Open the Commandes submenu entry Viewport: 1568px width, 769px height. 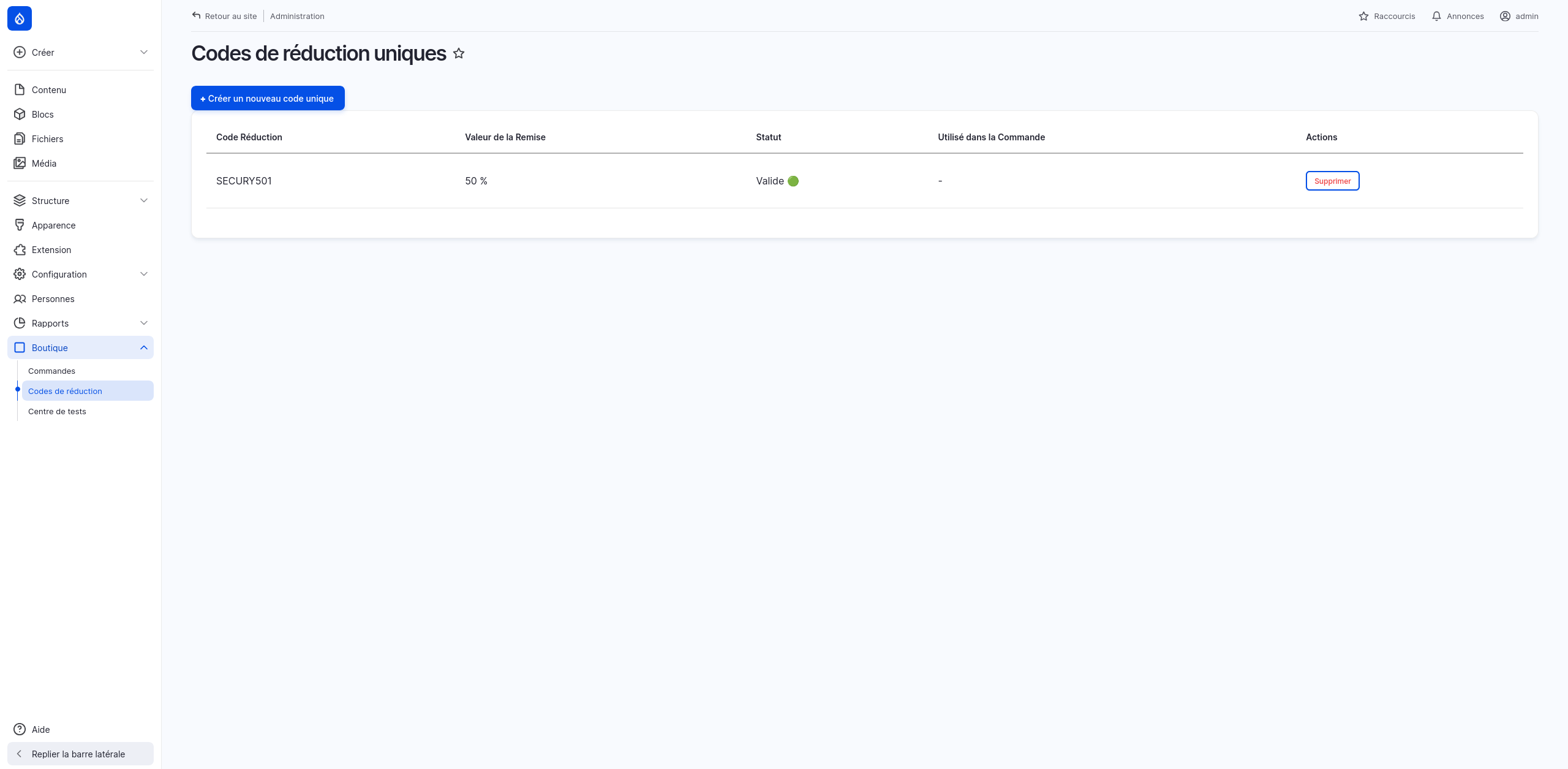pos(88,371)
